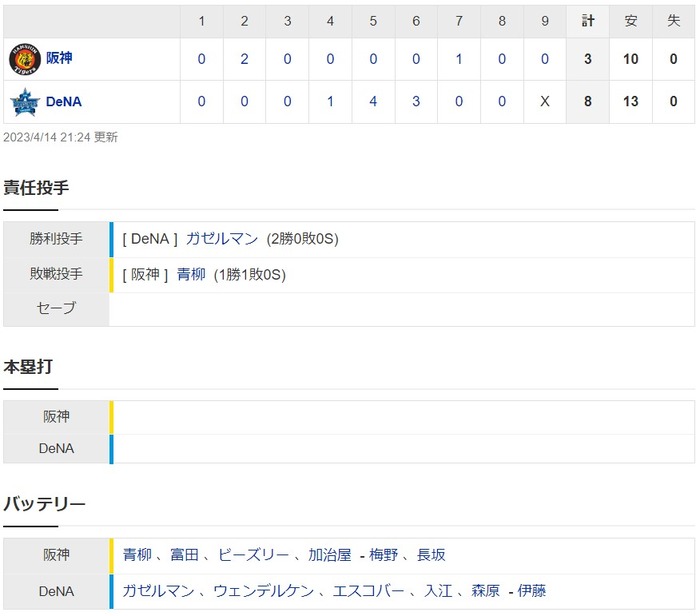700x616 pixels.
Task: Open catcher 梅野 link
Action: click(383, 555)
